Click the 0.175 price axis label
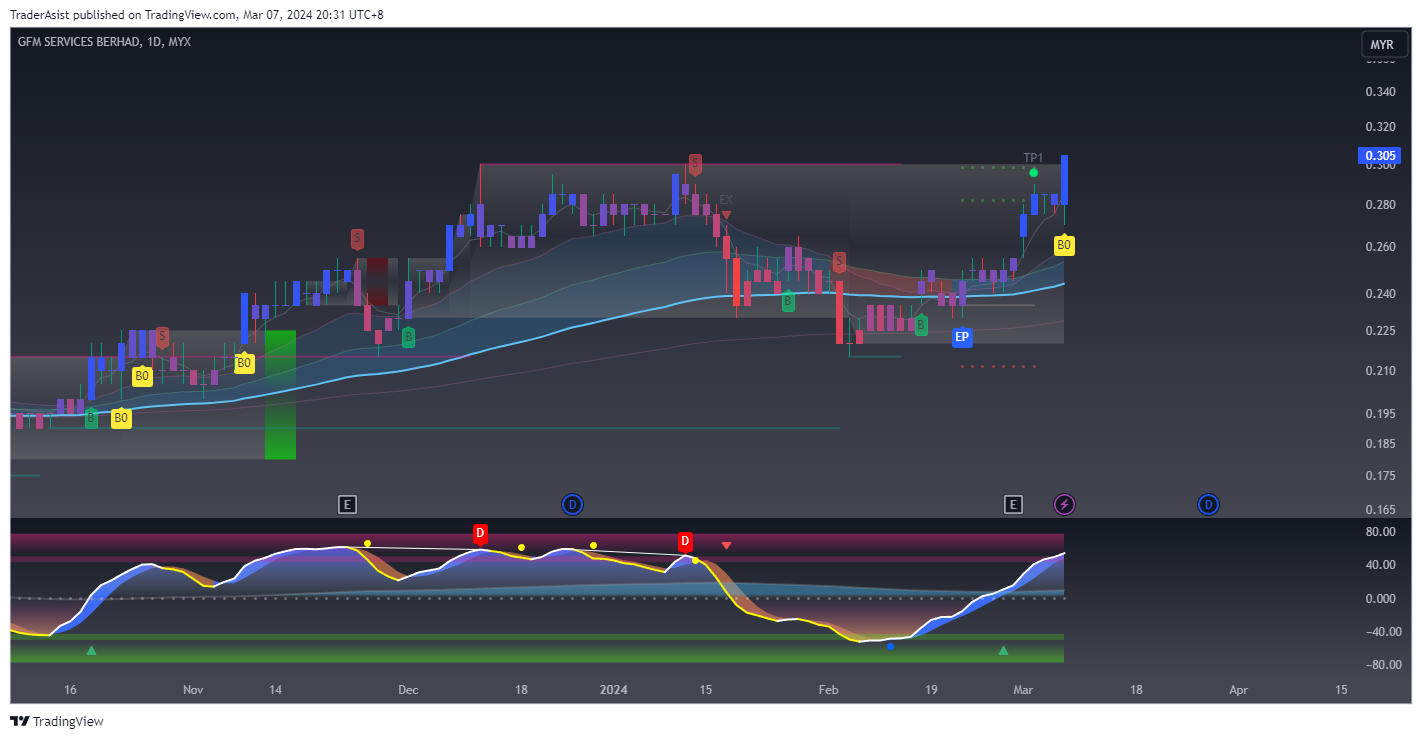 click(x=1380, y=476)
